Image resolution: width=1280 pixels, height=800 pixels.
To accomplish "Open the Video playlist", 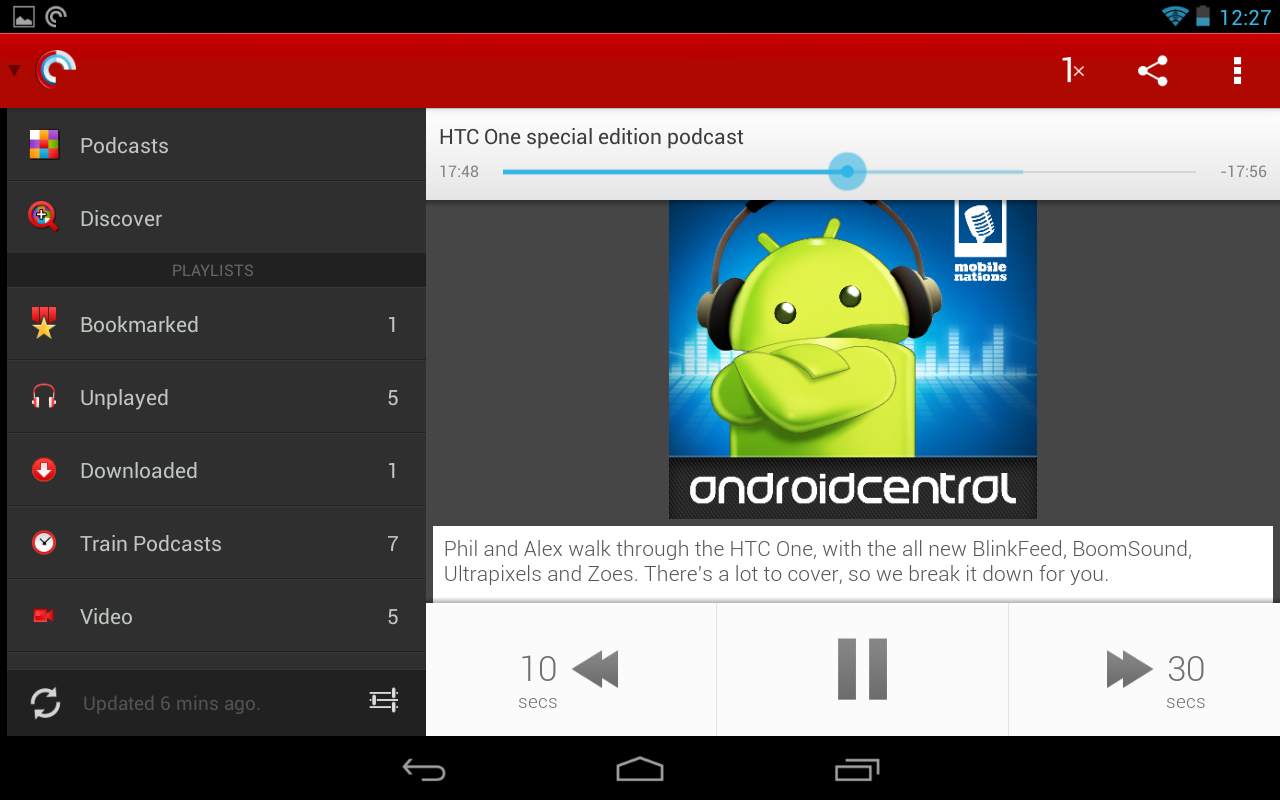I will click(x=216, y=616).
